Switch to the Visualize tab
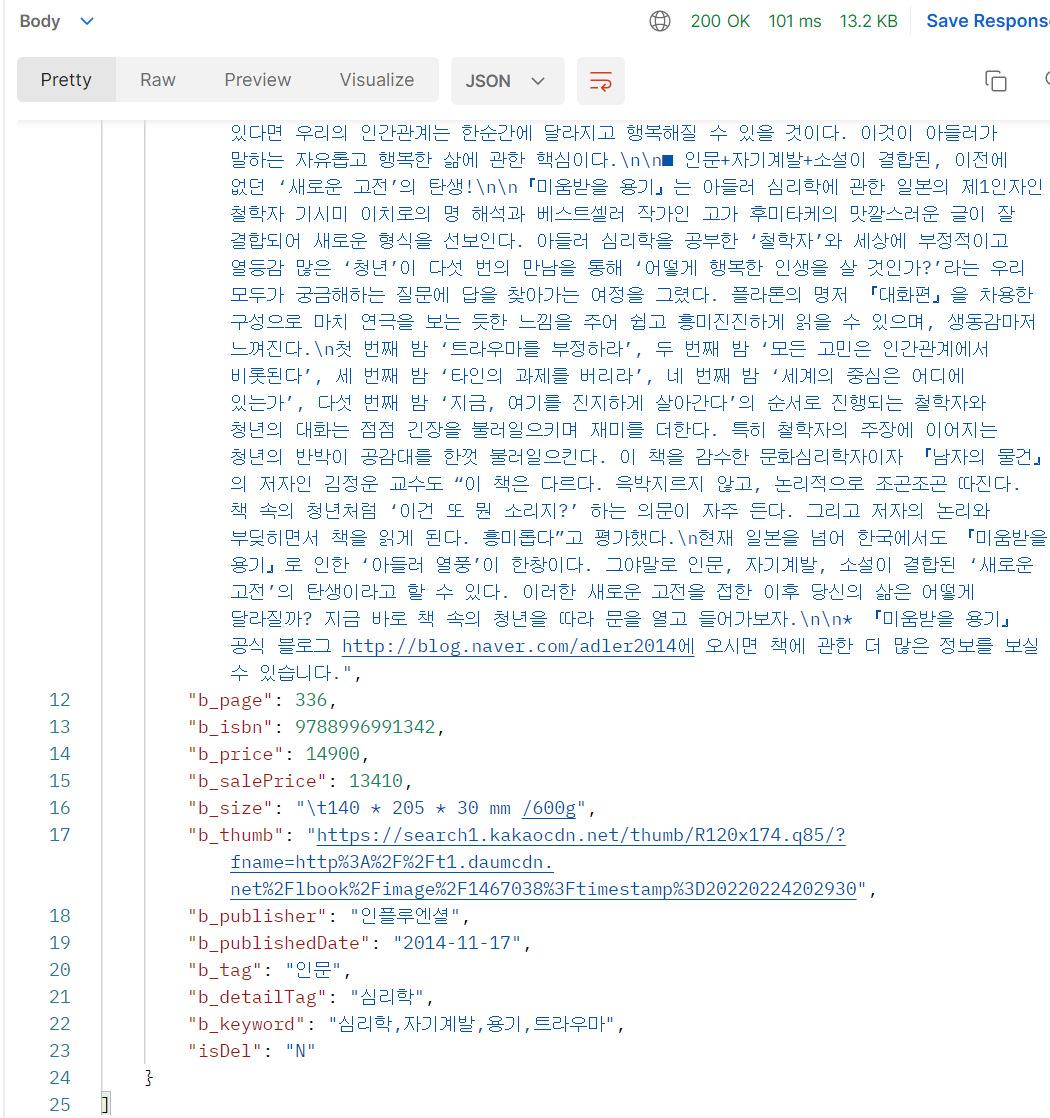1050x1118 pixels. [x=376, y=80]
